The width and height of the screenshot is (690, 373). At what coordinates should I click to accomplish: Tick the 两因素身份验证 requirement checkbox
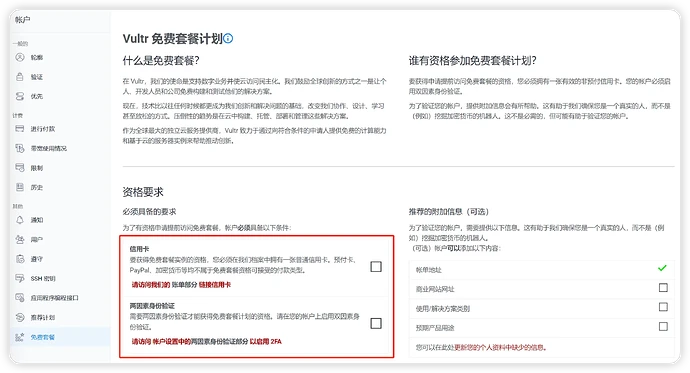(x=376, y=323)
